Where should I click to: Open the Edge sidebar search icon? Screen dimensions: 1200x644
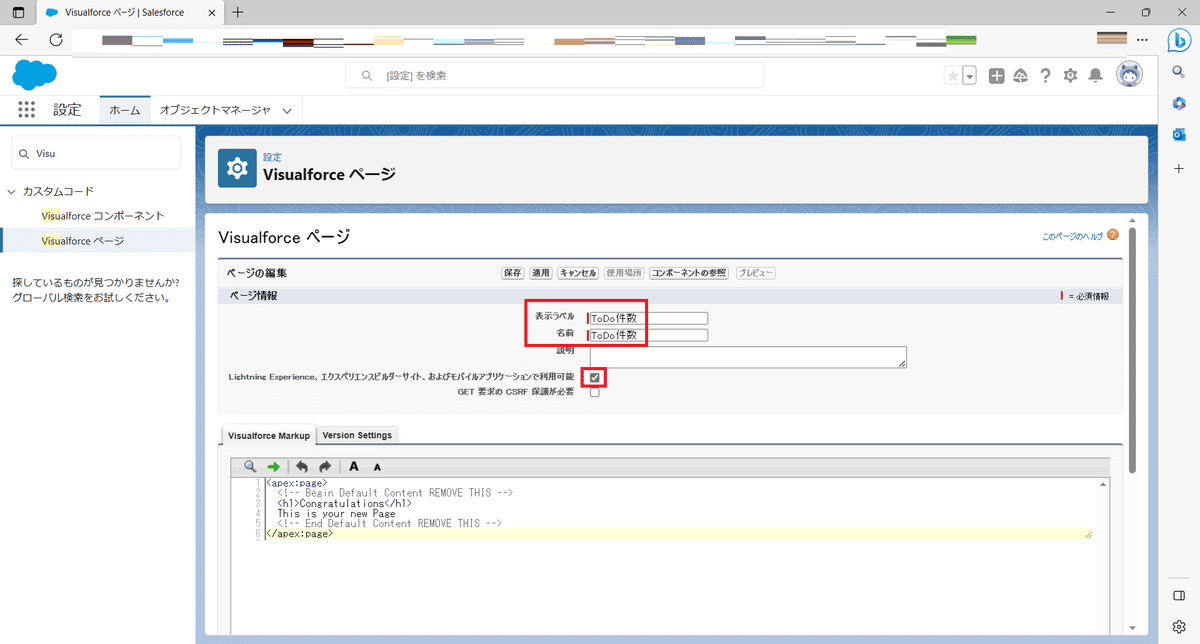pyautogui.click(x=1179, y=72)
